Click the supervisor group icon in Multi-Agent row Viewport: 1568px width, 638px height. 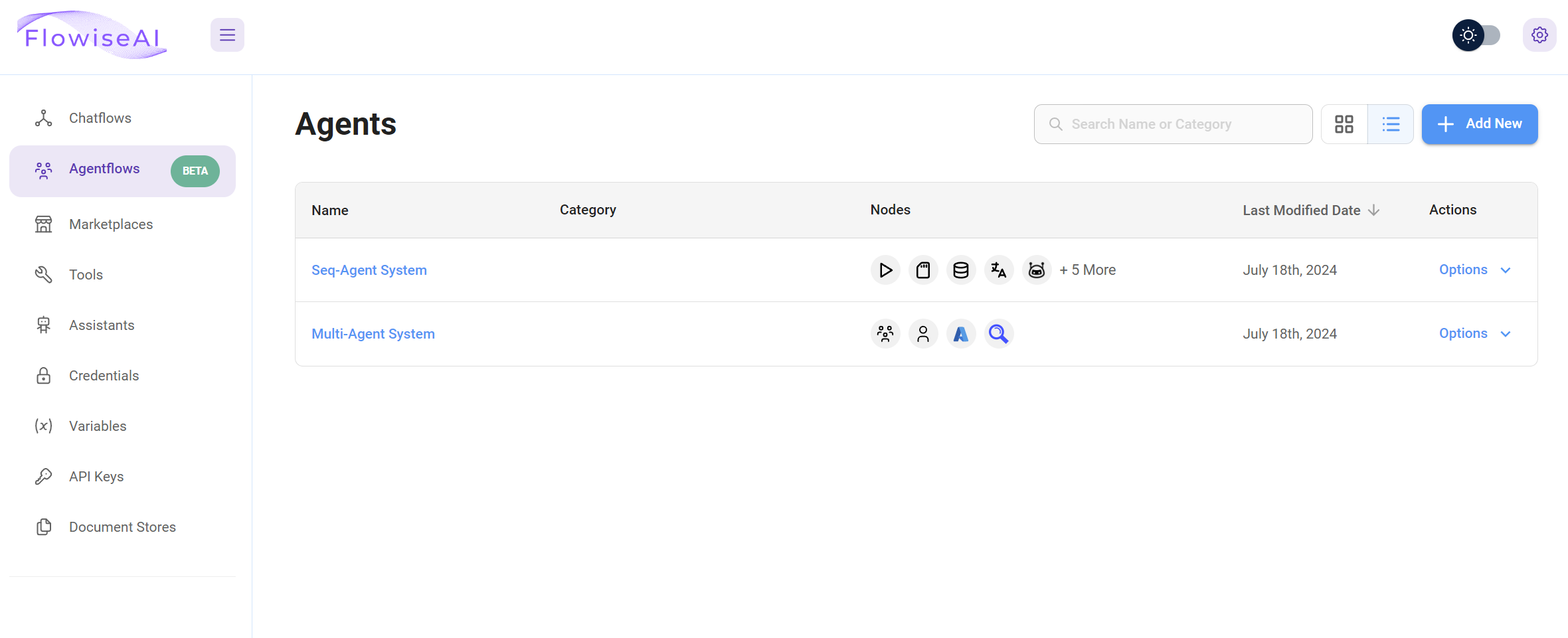pos(885,334)
